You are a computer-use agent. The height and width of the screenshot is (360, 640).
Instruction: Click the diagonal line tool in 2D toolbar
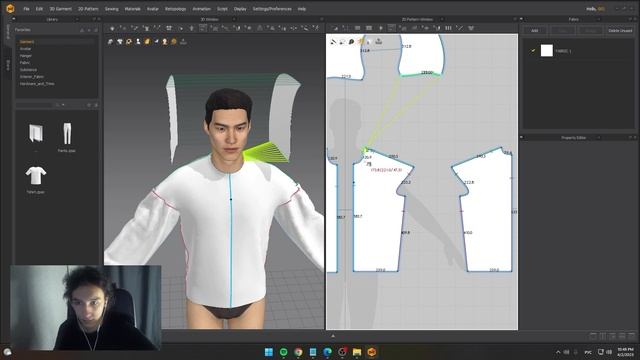point(460,28)
